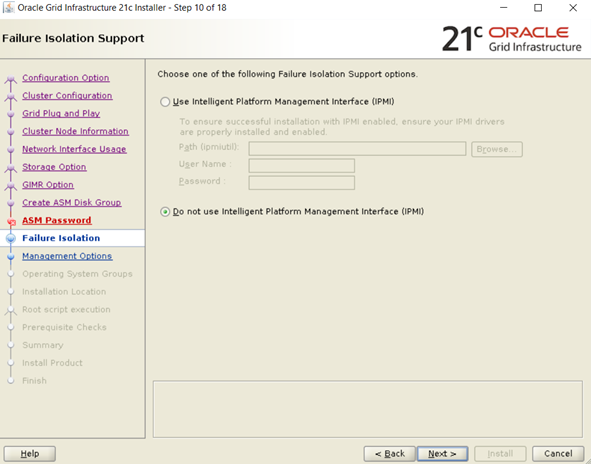Select Use Intelligent Platform Management Interface radio
This screenshot has height=464, width=591.
point(165,102)
